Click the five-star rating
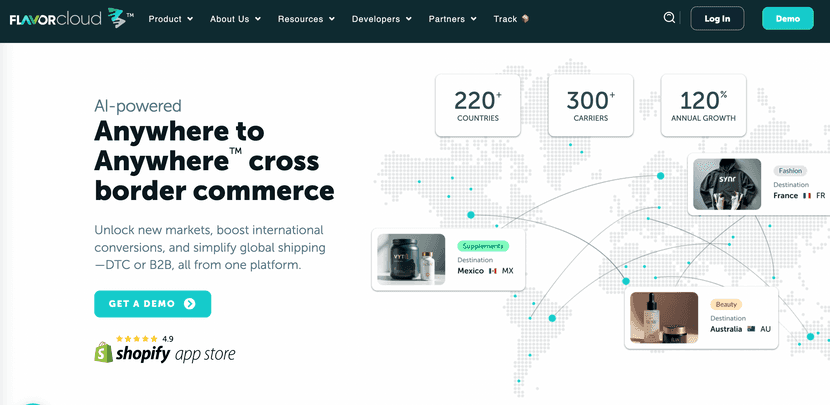 (137, 339)
